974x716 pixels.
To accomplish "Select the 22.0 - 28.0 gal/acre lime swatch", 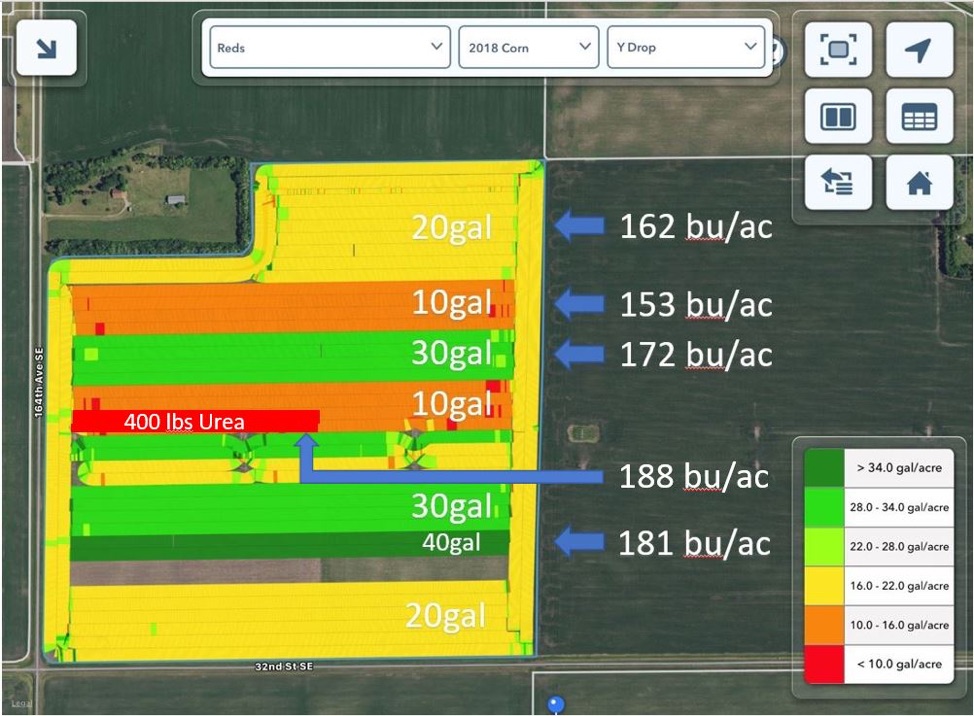I will coord(824,546).
